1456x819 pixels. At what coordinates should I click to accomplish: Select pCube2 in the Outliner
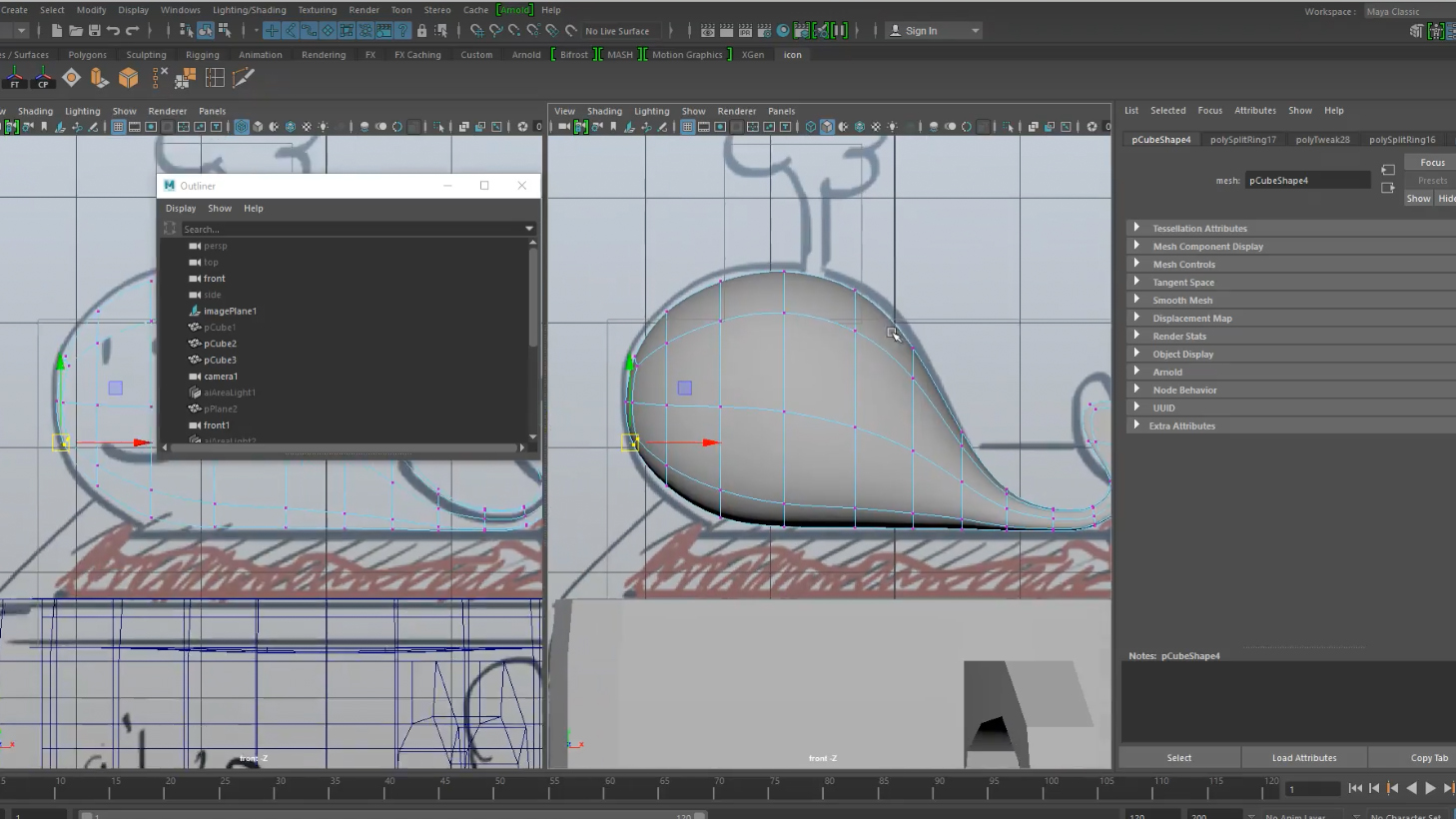(220, 344)
